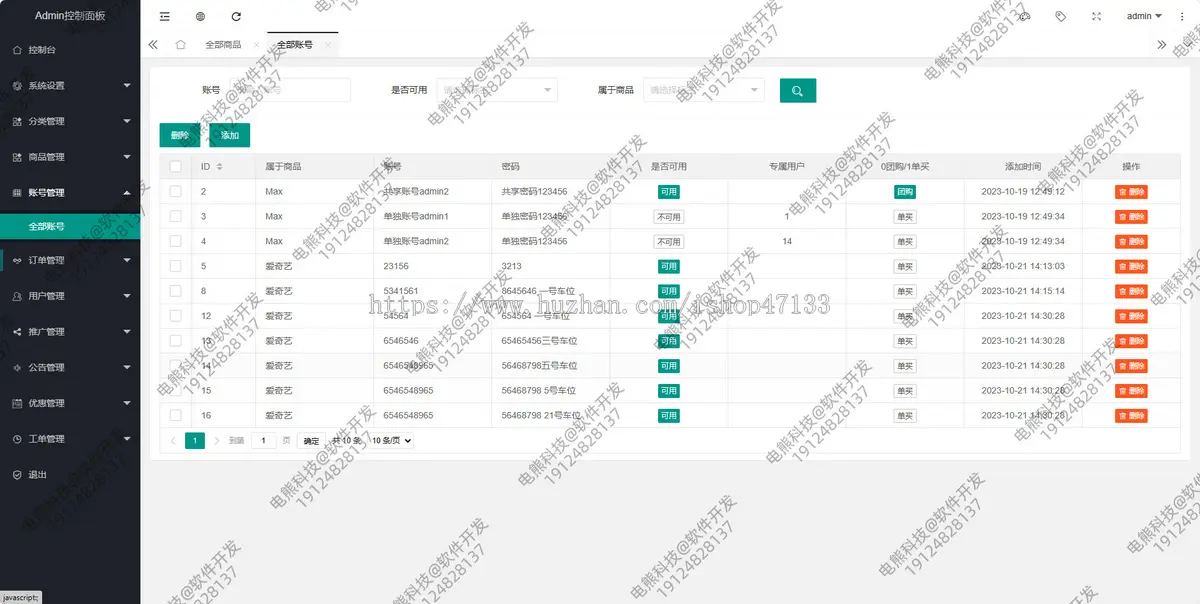The image size is (1200, 604).
Task: Click the 确定 pagination confirm button
Action: tap(311, 440)
